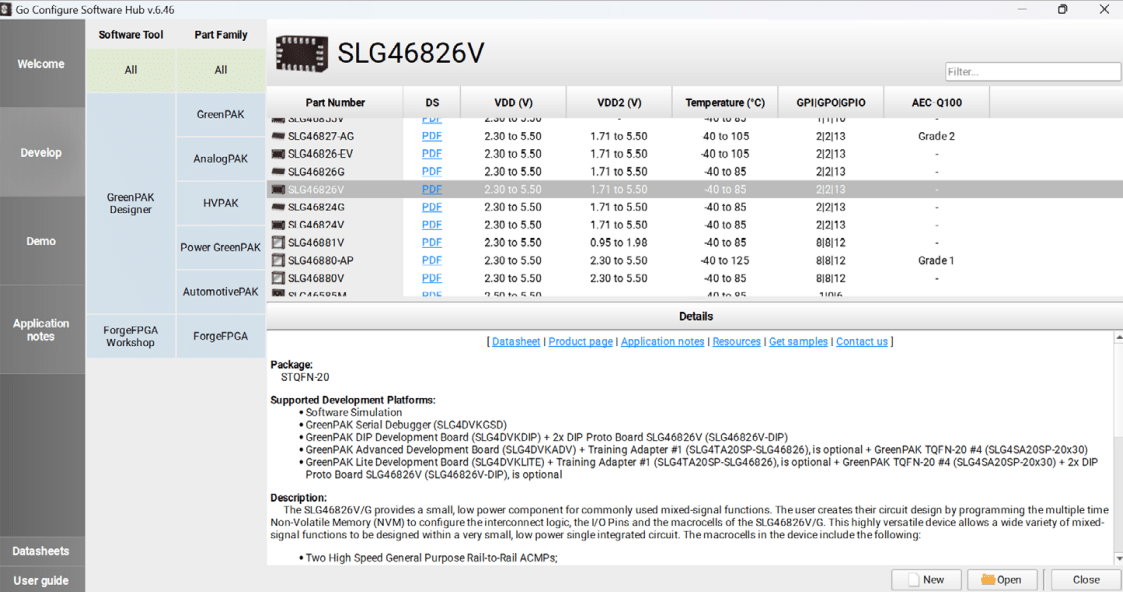This screenshot has width=1123, height=592.
Task: Sort by VDD (V) column header
Action: click(514, 102)
